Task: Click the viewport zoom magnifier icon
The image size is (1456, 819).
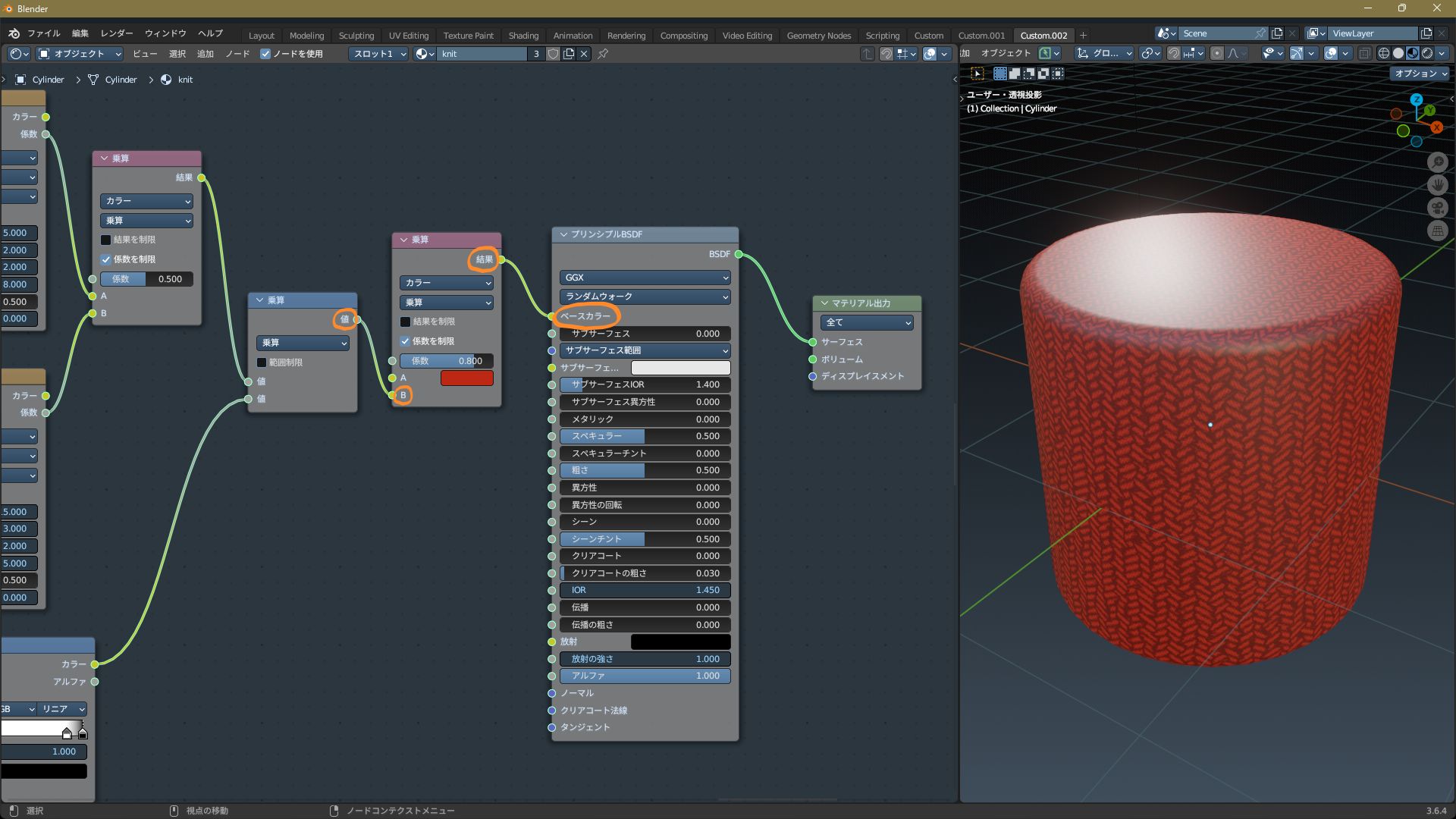Action: (x=1437, y=162)
